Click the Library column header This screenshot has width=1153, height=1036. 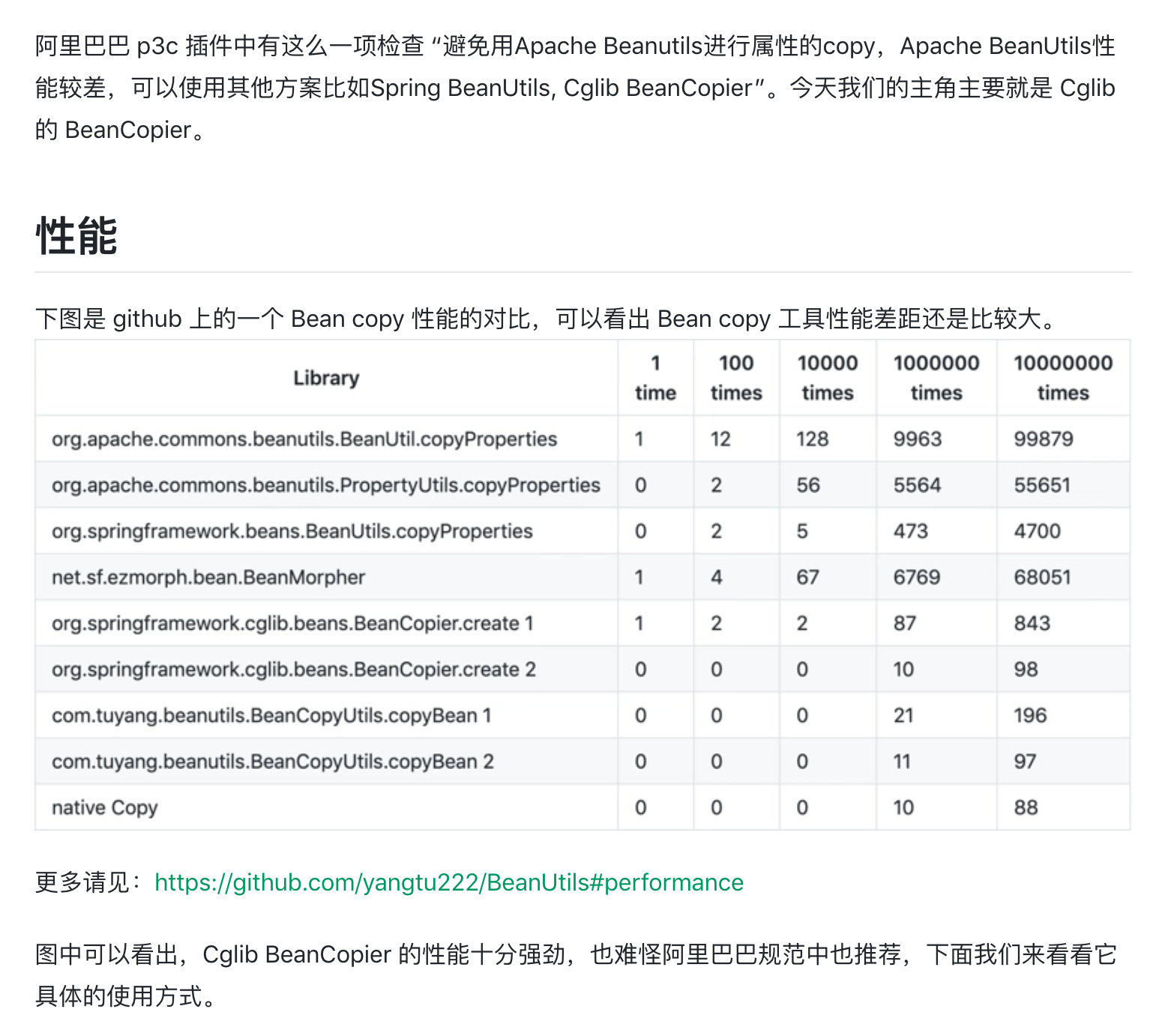pyautogui.click(x=326, y=378)
